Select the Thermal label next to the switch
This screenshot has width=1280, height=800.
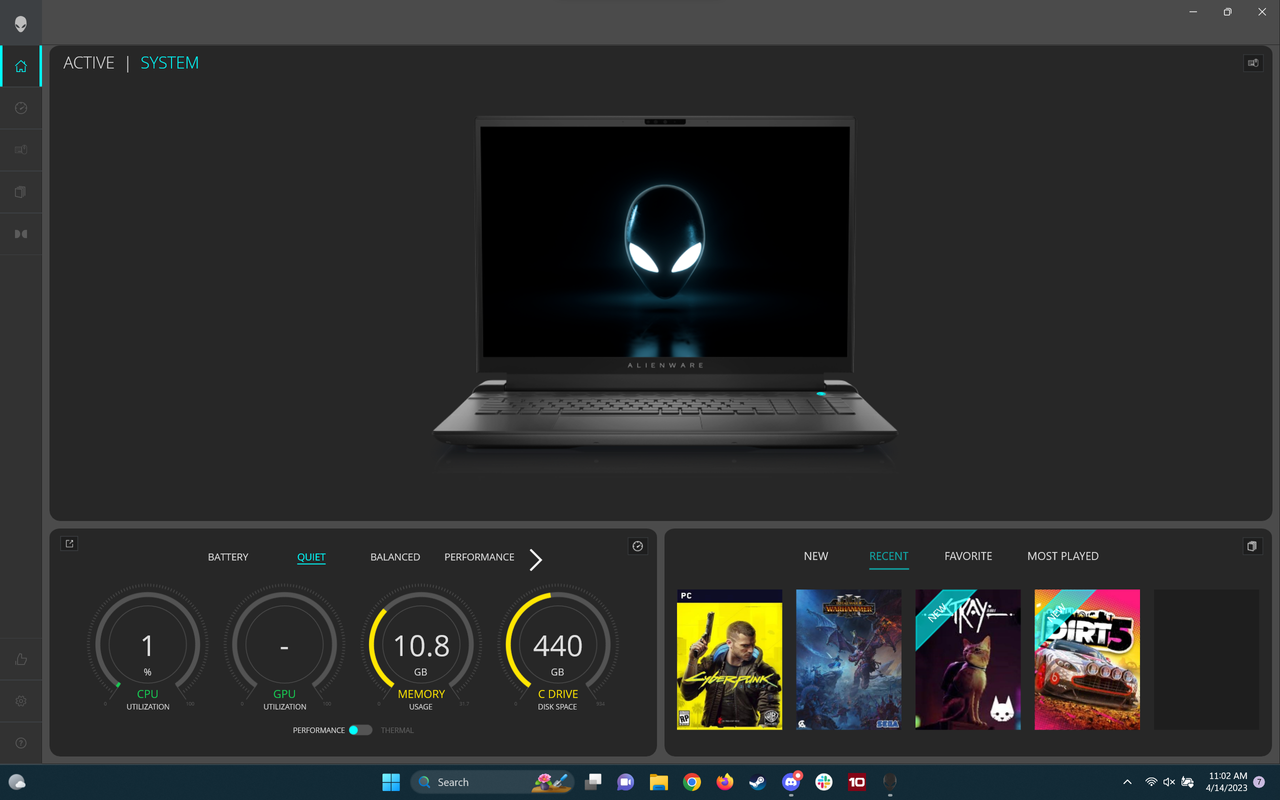click(397, 730)
